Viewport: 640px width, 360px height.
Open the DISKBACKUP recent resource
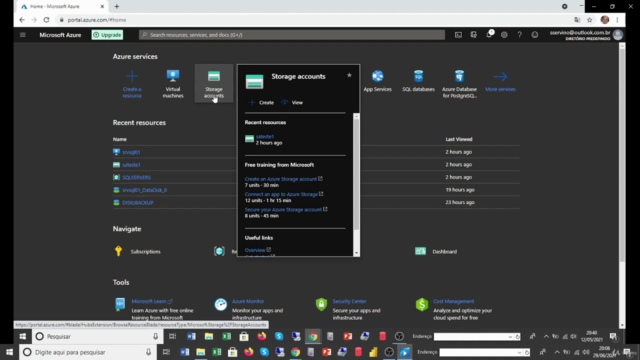pos(138,202)
